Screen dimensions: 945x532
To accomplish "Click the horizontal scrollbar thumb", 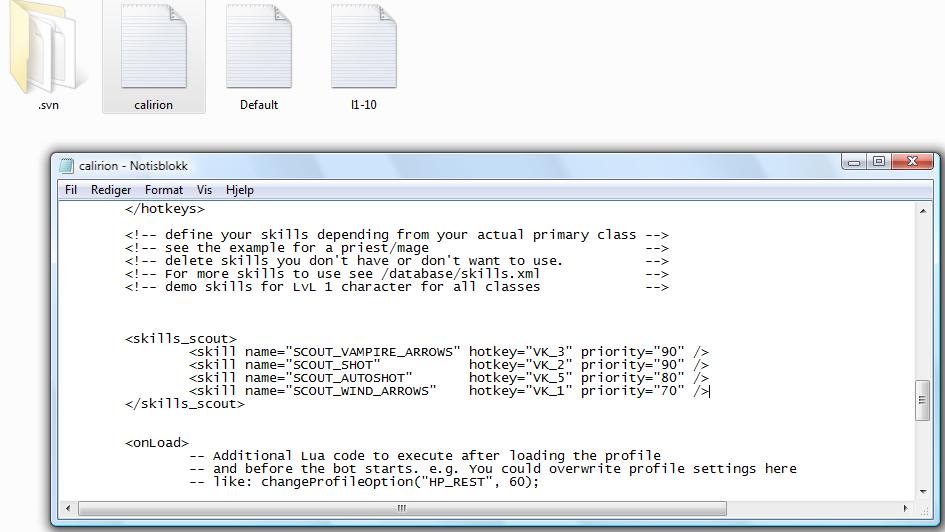I will pyautogui.click(x=402, y=508).
